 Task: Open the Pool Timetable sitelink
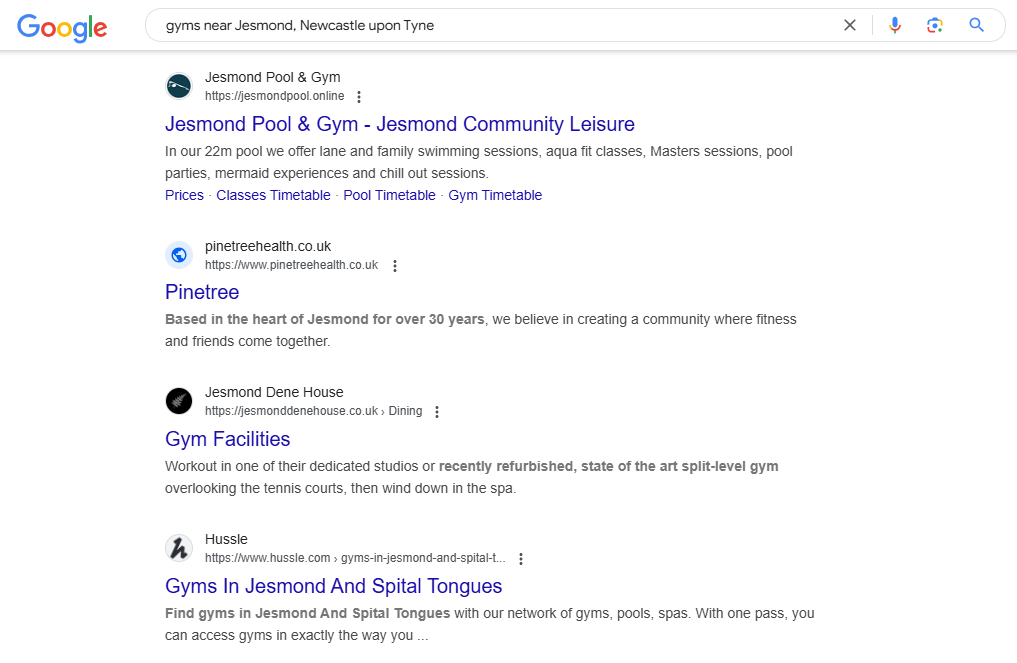click(389, 195)
